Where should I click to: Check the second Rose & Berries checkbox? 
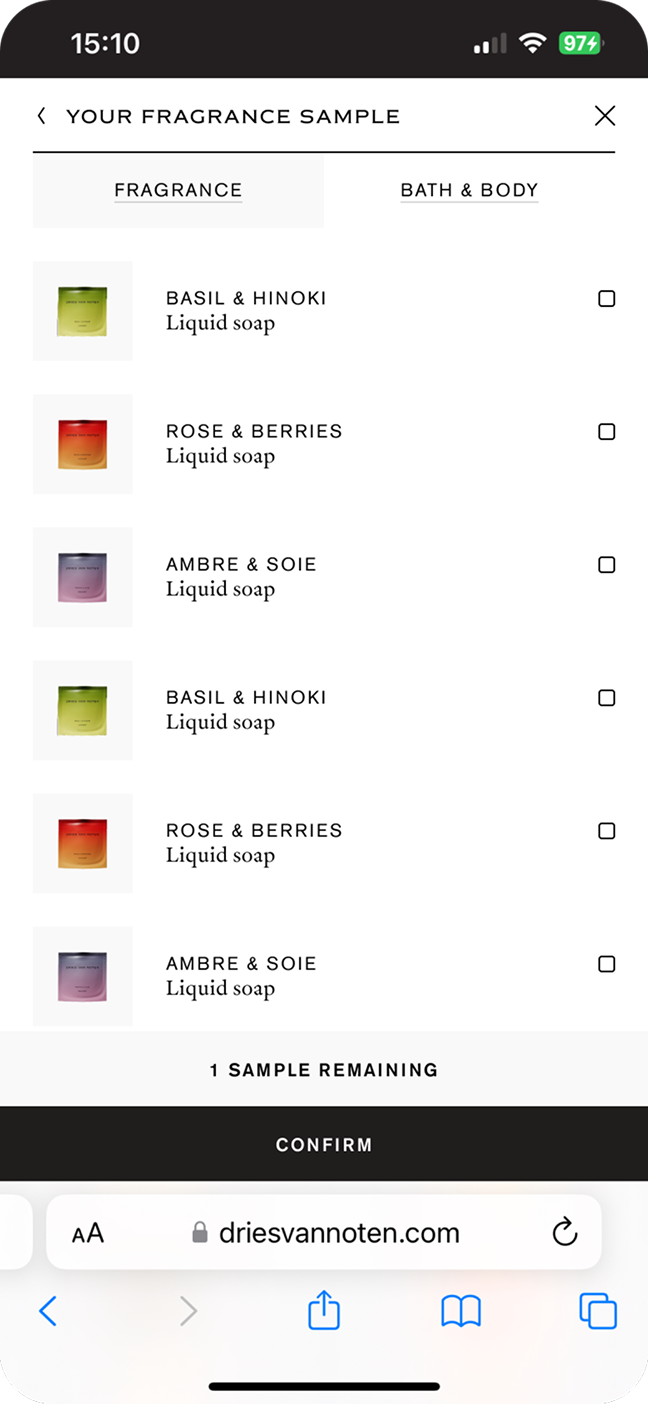[606, 831]
